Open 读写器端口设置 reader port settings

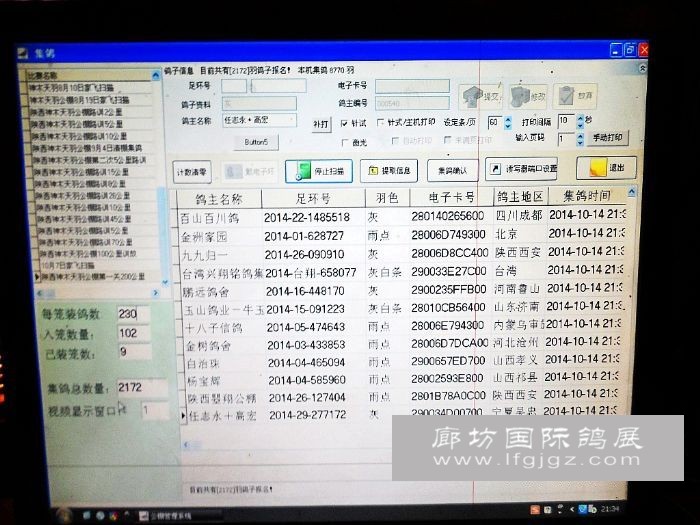(x=521, y=169)
